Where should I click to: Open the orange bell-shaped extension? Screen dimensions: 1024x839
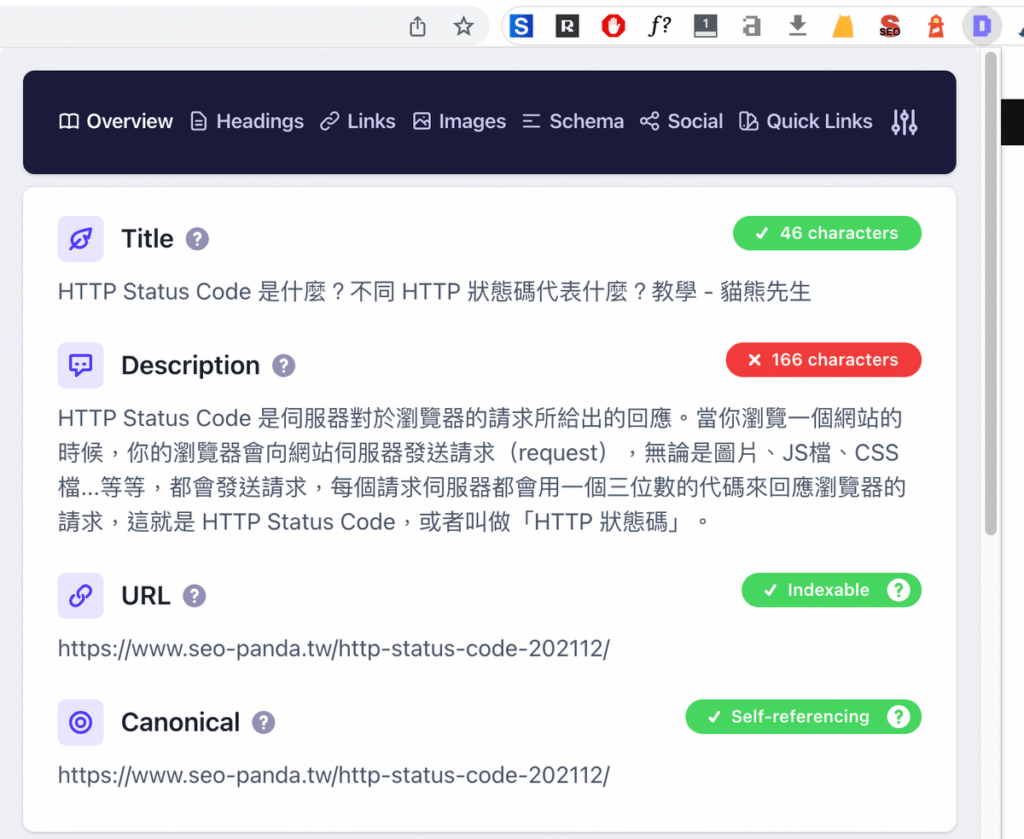[843, 26]
